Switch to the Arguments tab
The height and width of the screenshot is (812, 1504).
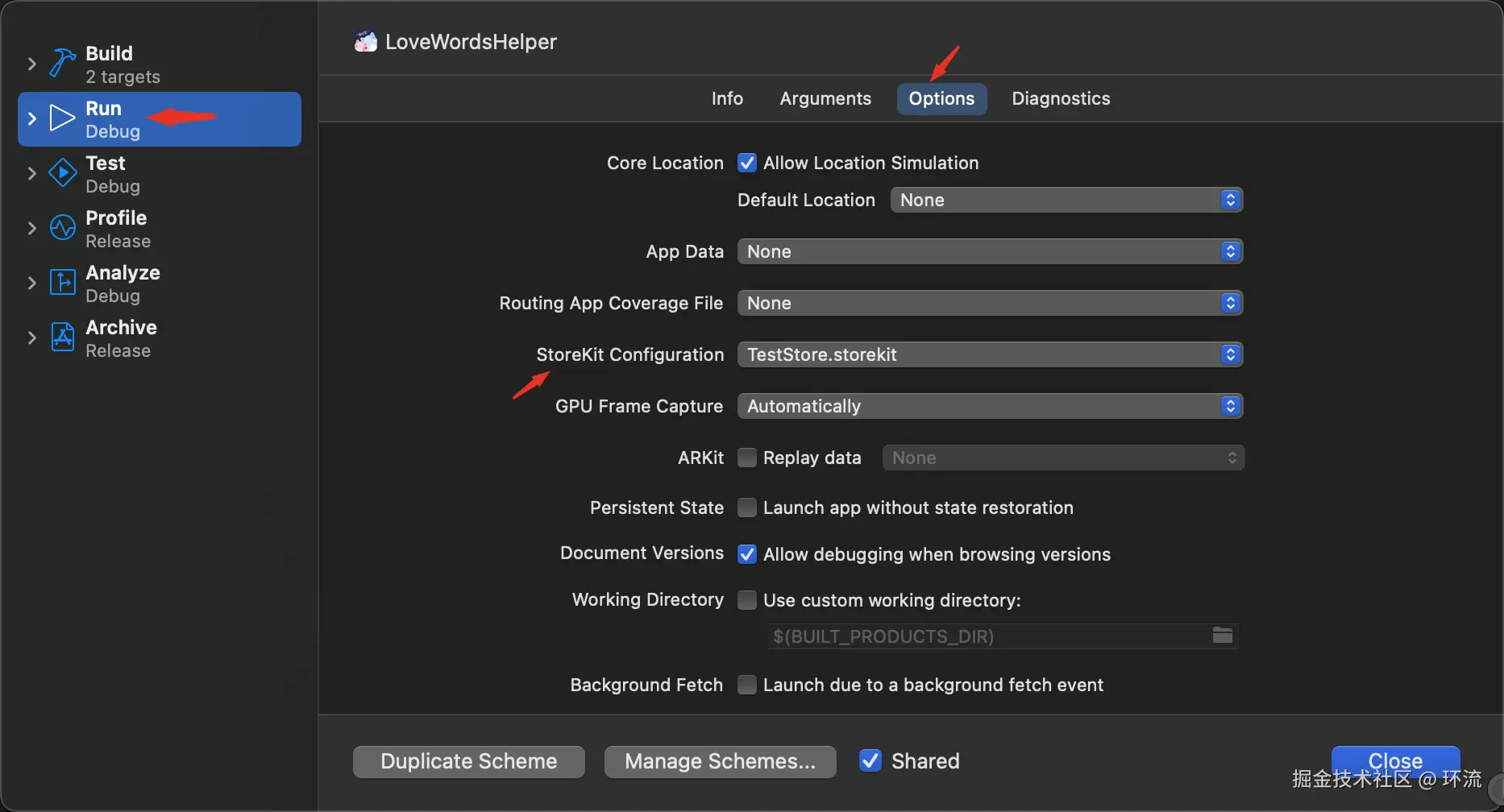(825, 99)
